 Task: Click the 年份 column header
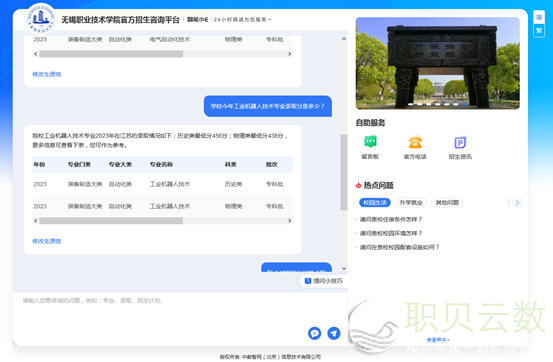[39, 164]
